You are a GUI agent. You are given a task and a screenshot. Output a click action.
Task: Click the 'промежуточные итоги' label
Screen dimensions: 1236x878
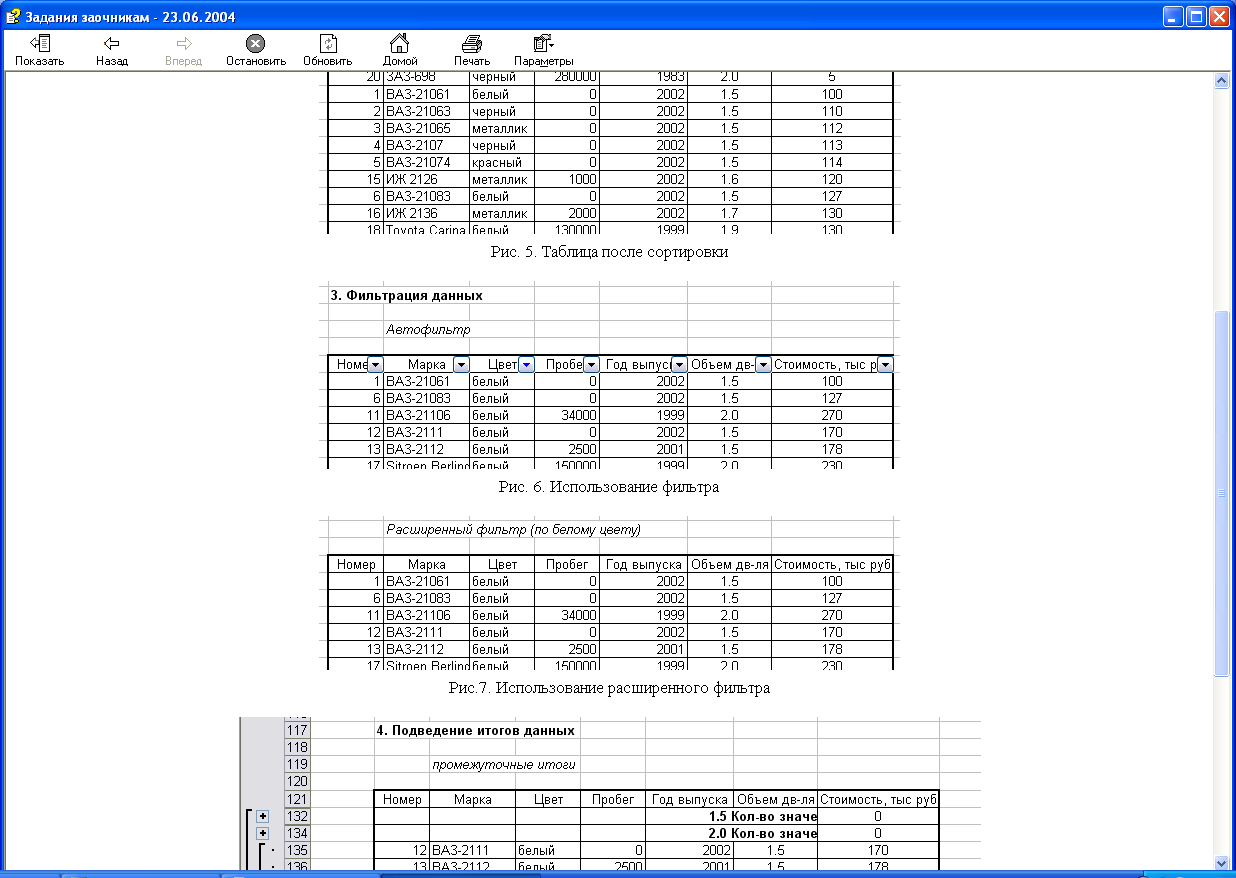click(x=503, y=764)
